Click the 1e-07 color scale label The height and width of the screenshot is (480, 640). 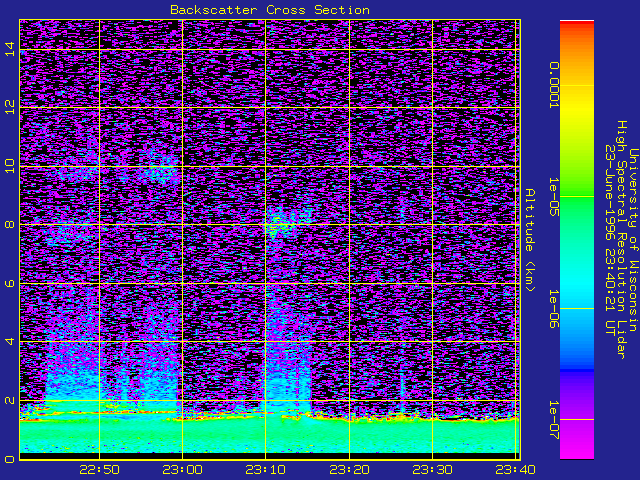[553, 420]
